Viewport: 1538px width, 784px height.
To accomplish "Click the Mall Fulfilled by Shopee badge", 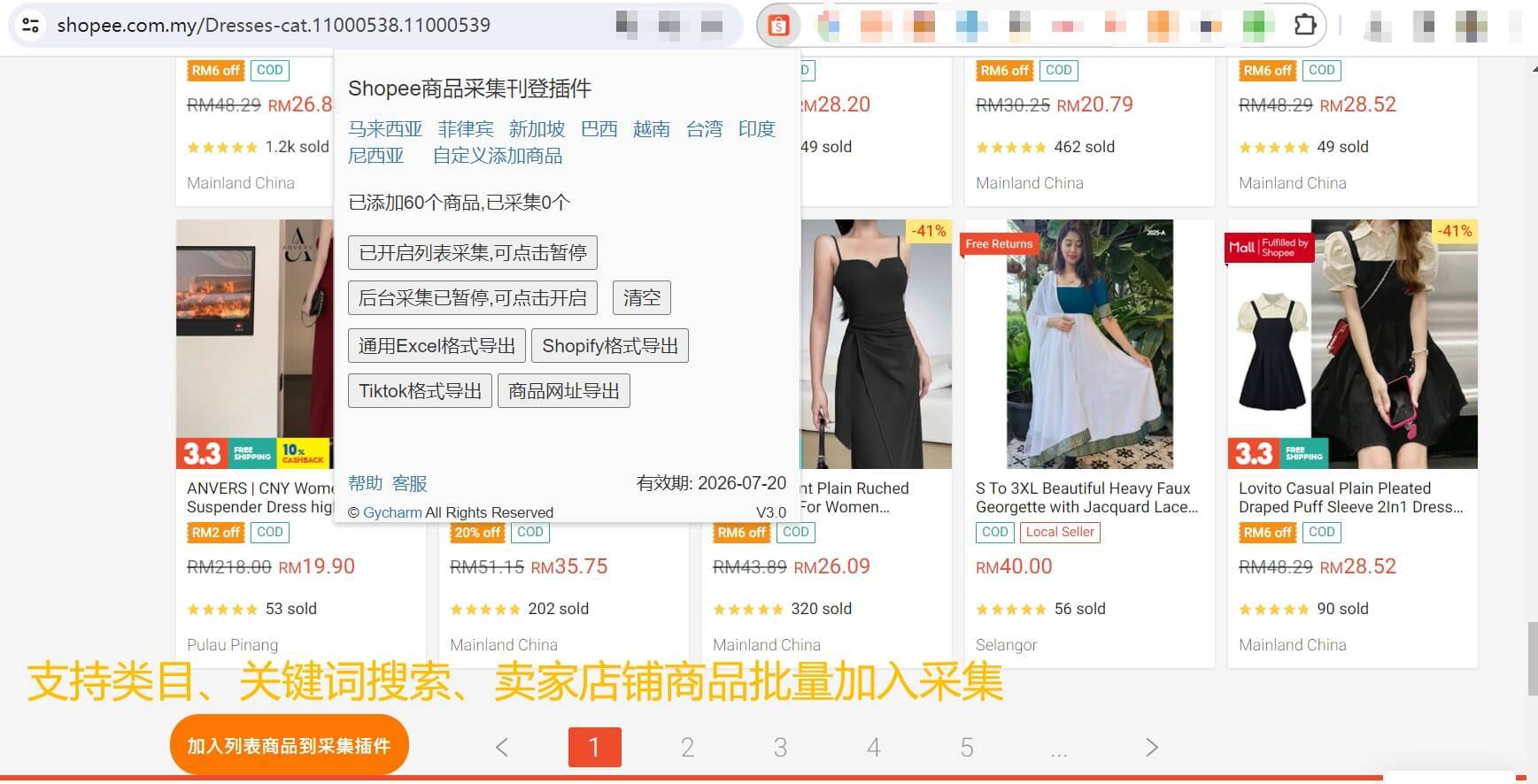I will point(1271,248).
